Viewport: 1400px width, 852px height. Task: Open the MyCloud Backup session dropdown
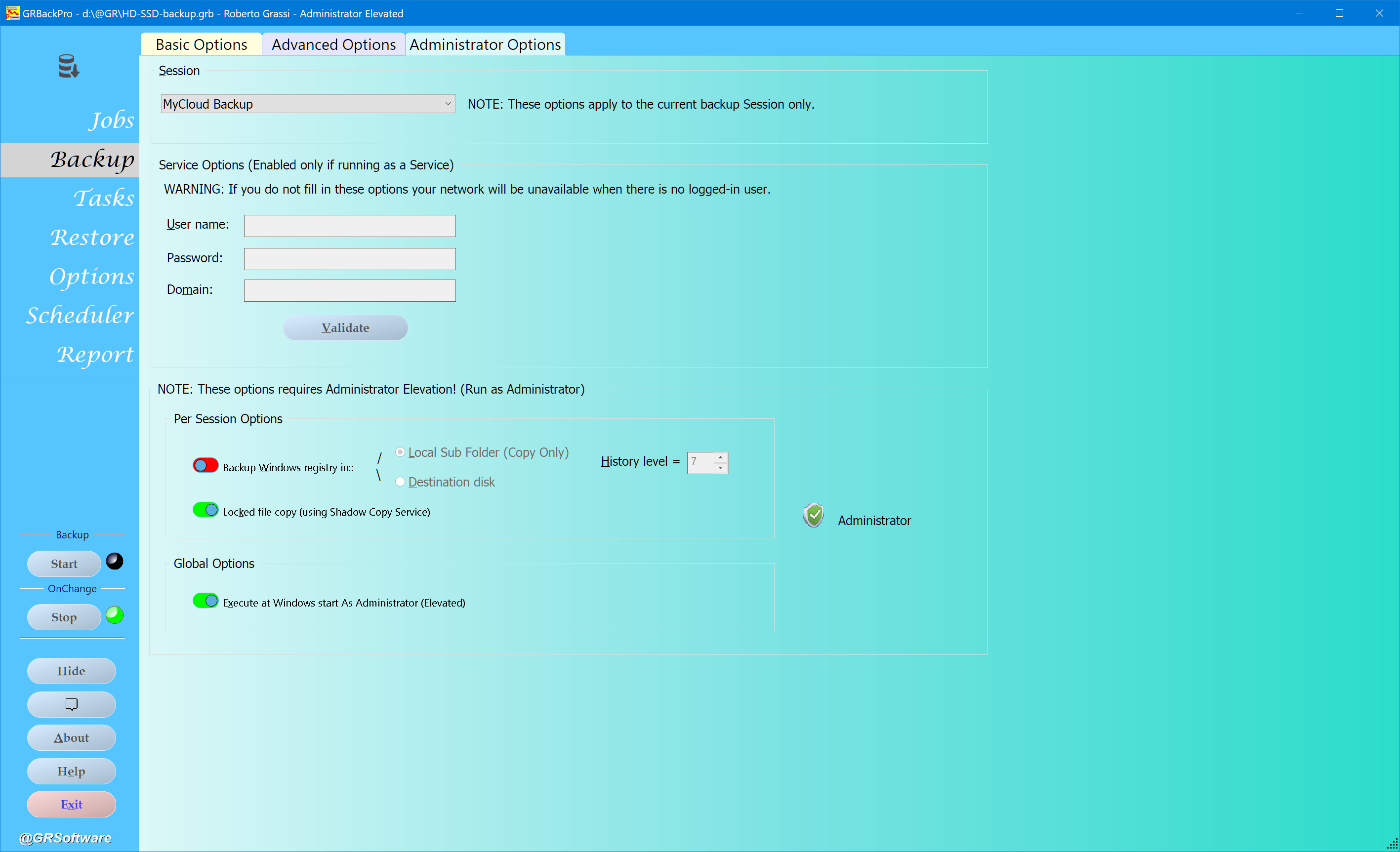tap(448, 104)
